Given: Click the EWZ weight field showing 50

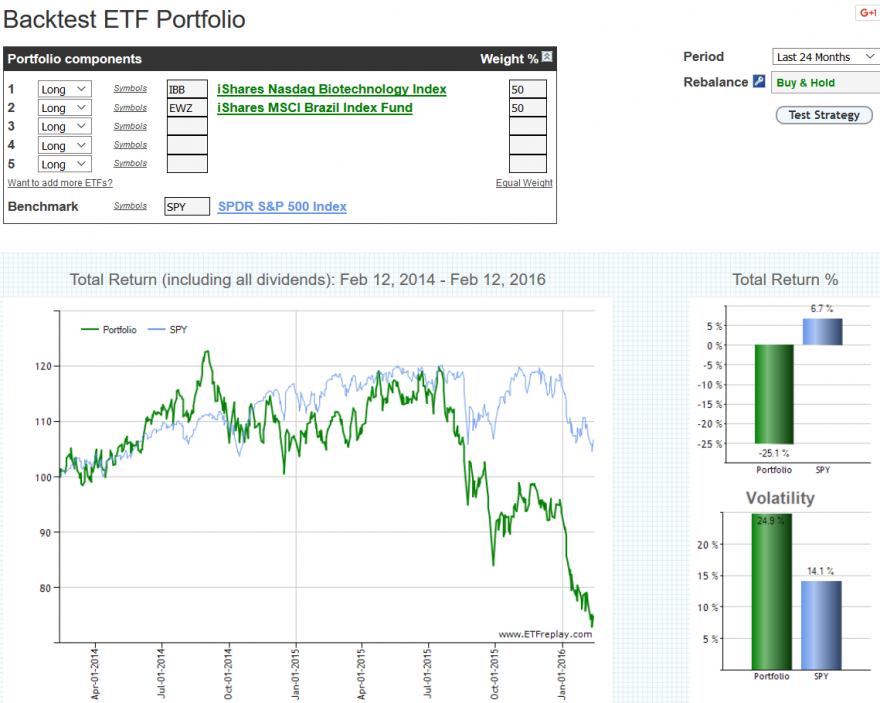Looking at the screenshot, I should [528, 108].
